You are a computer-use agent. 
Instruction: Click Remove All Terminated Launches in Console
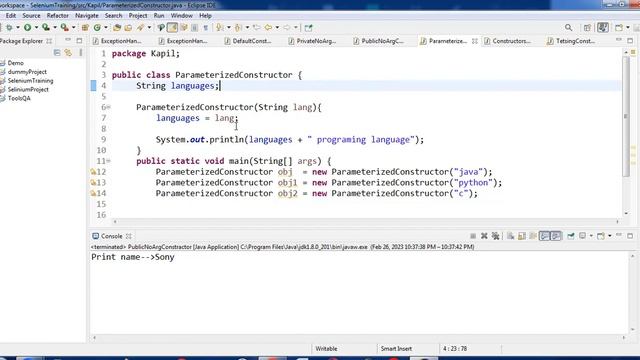[496, 236]
